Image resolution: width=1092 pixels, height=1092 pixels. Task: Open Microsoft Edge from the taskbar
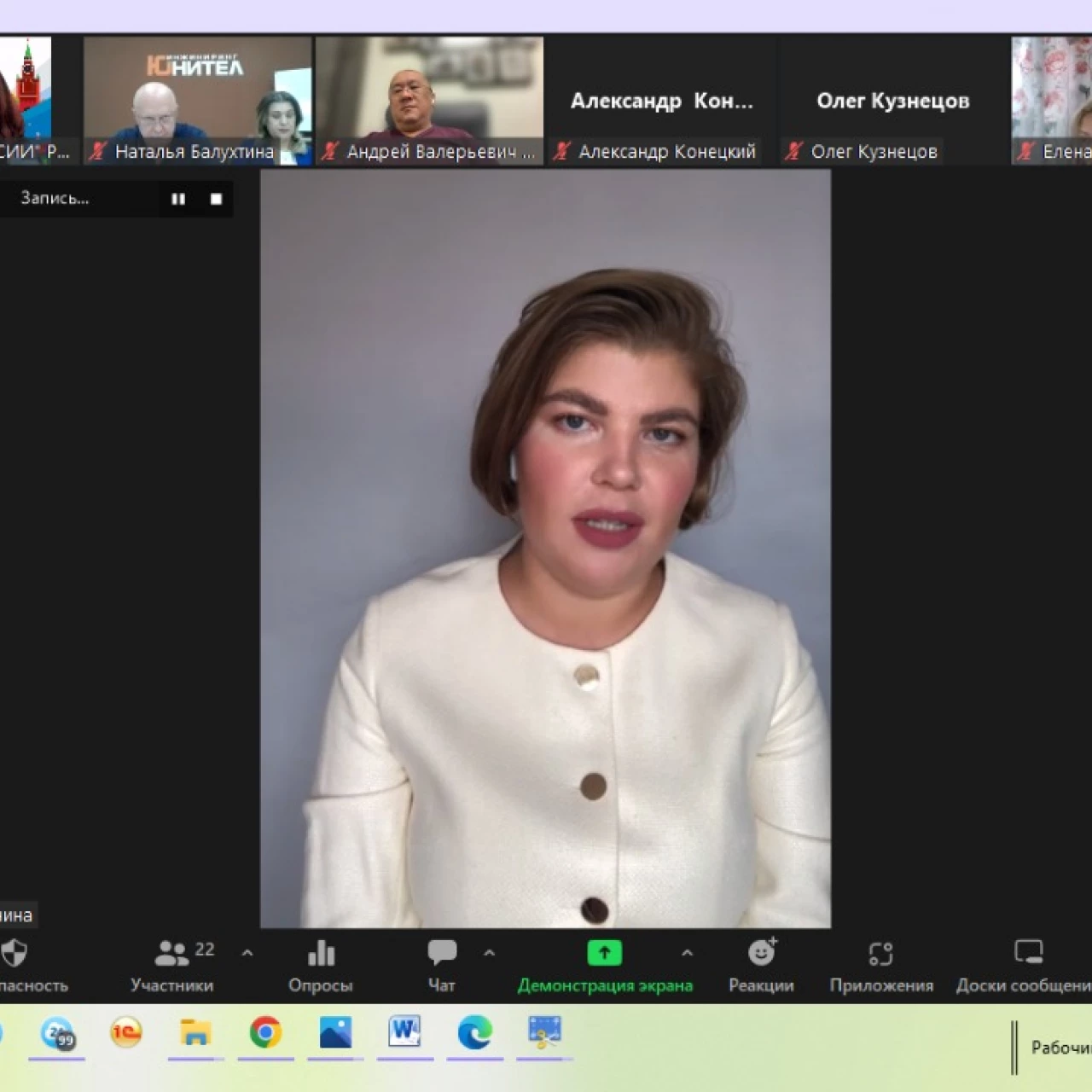[x=475, y=1033]
